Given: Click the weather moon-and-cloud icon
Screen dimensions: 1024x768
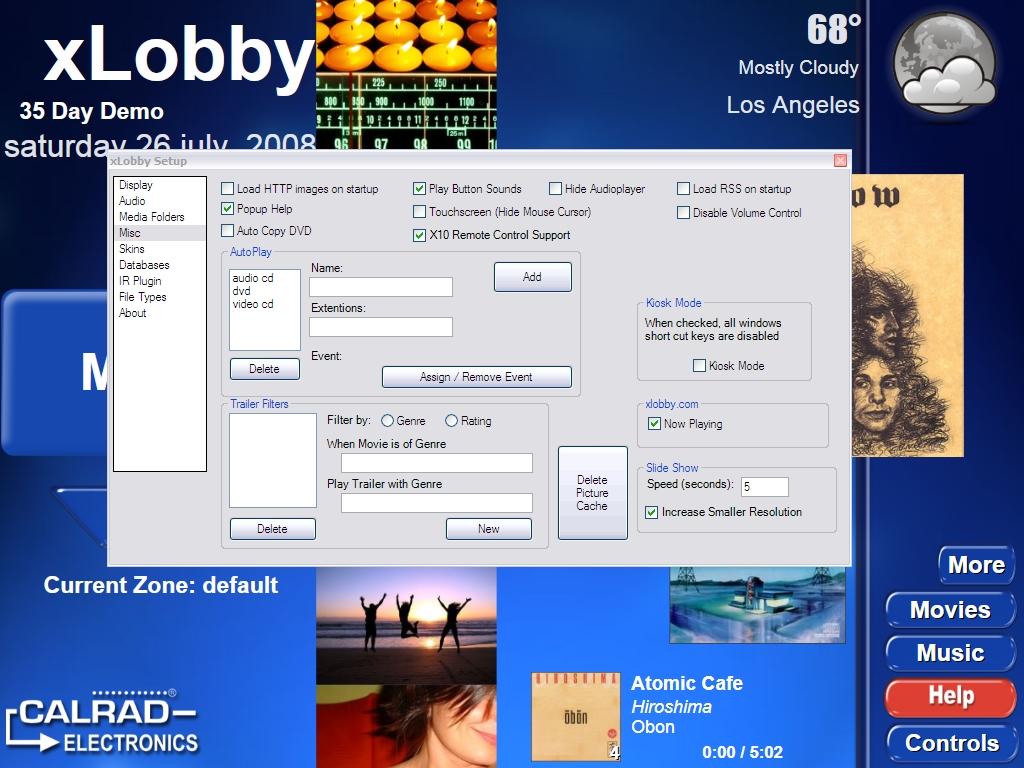Looking at the screenshot, I should click(944, 64).
